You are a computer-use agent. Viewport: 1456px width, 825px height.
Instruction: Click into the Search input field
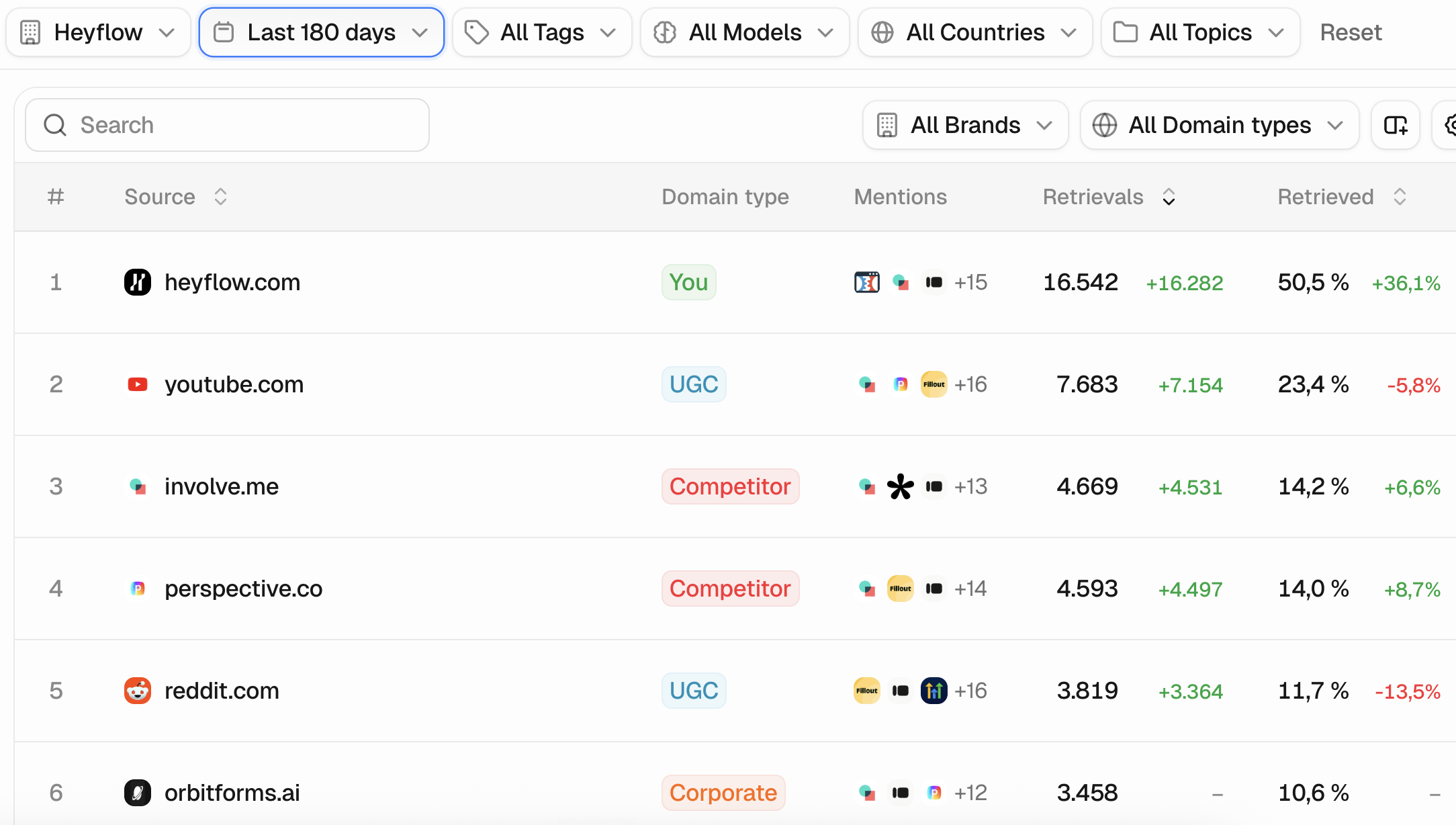click(x=227, y=125)
